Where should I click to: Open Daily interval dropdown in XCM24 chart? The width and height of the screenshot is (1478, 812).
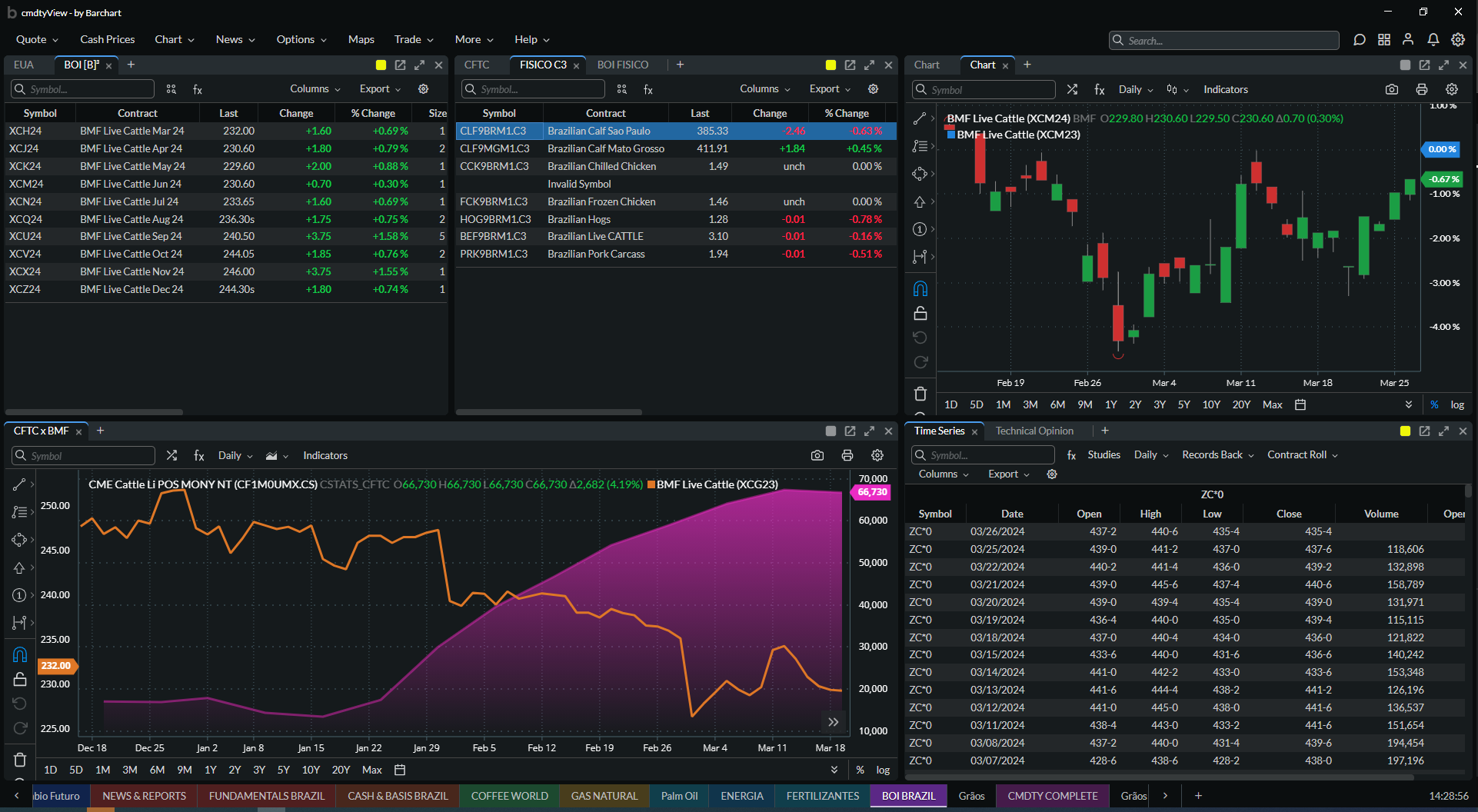1136,89
